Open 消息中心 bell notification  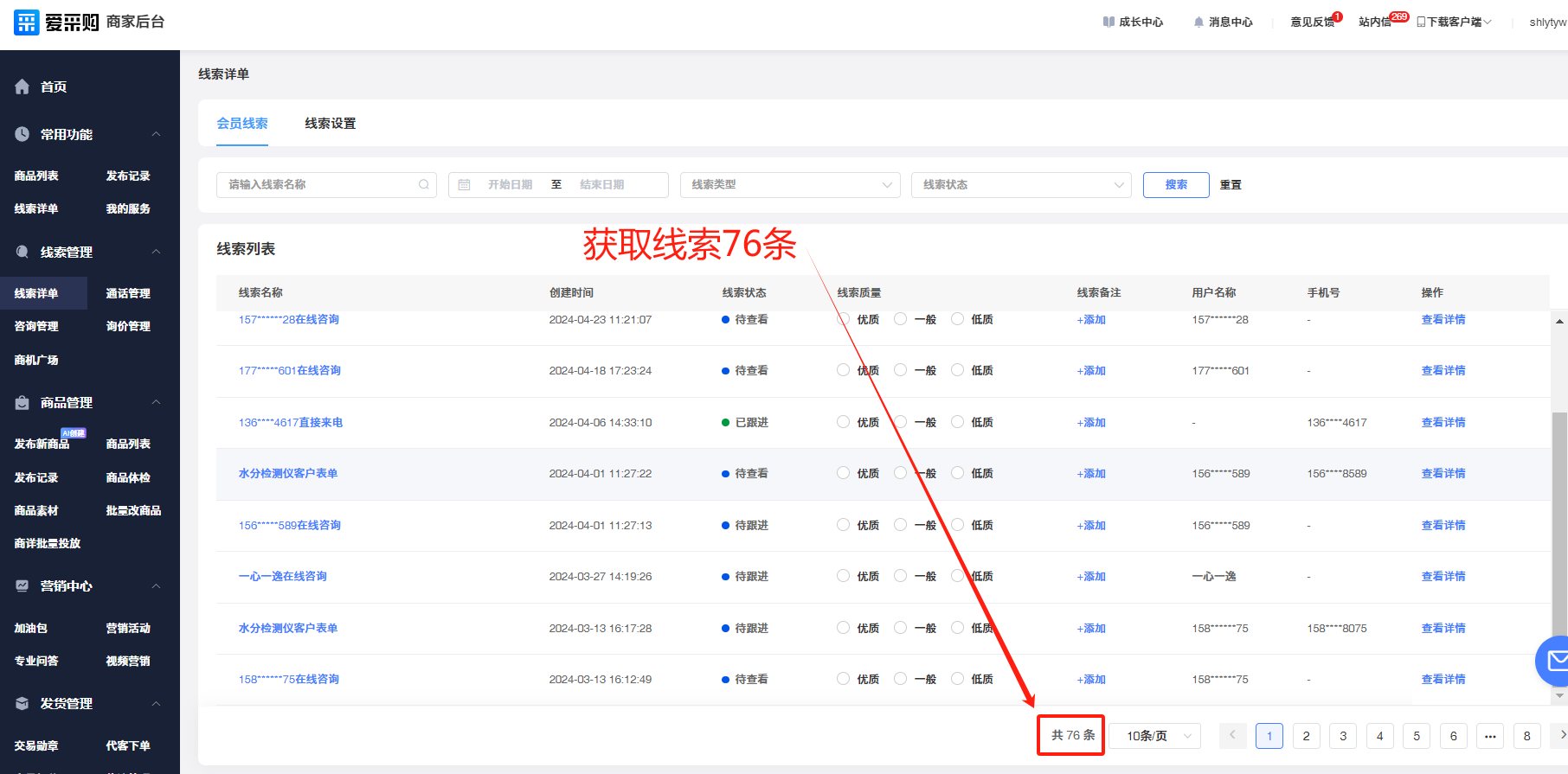point(1198,22)
